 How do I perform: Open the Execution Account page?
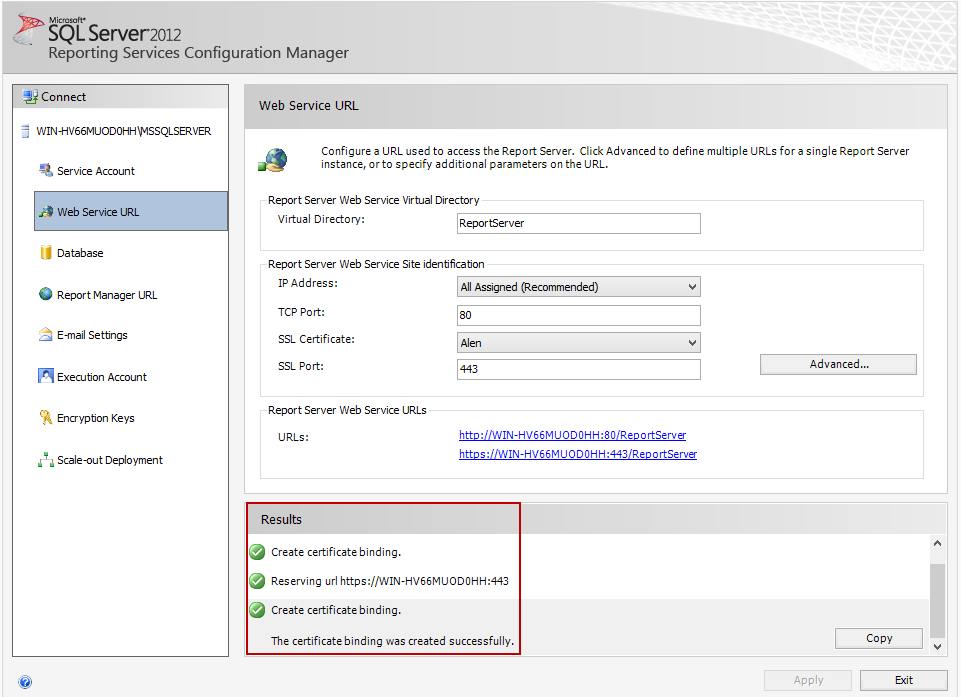tap(102, 377)
